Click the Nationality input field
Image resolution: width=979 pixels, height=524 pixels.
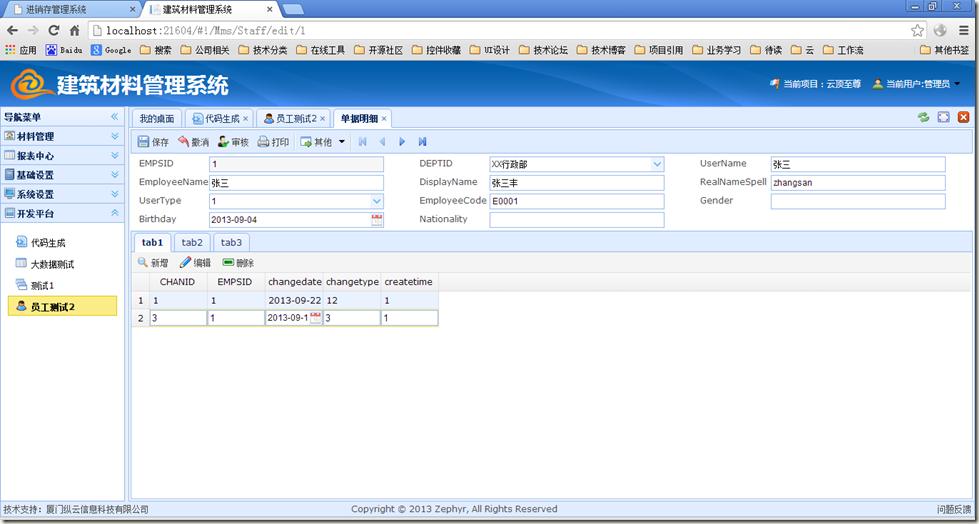(x=576, y=220)
